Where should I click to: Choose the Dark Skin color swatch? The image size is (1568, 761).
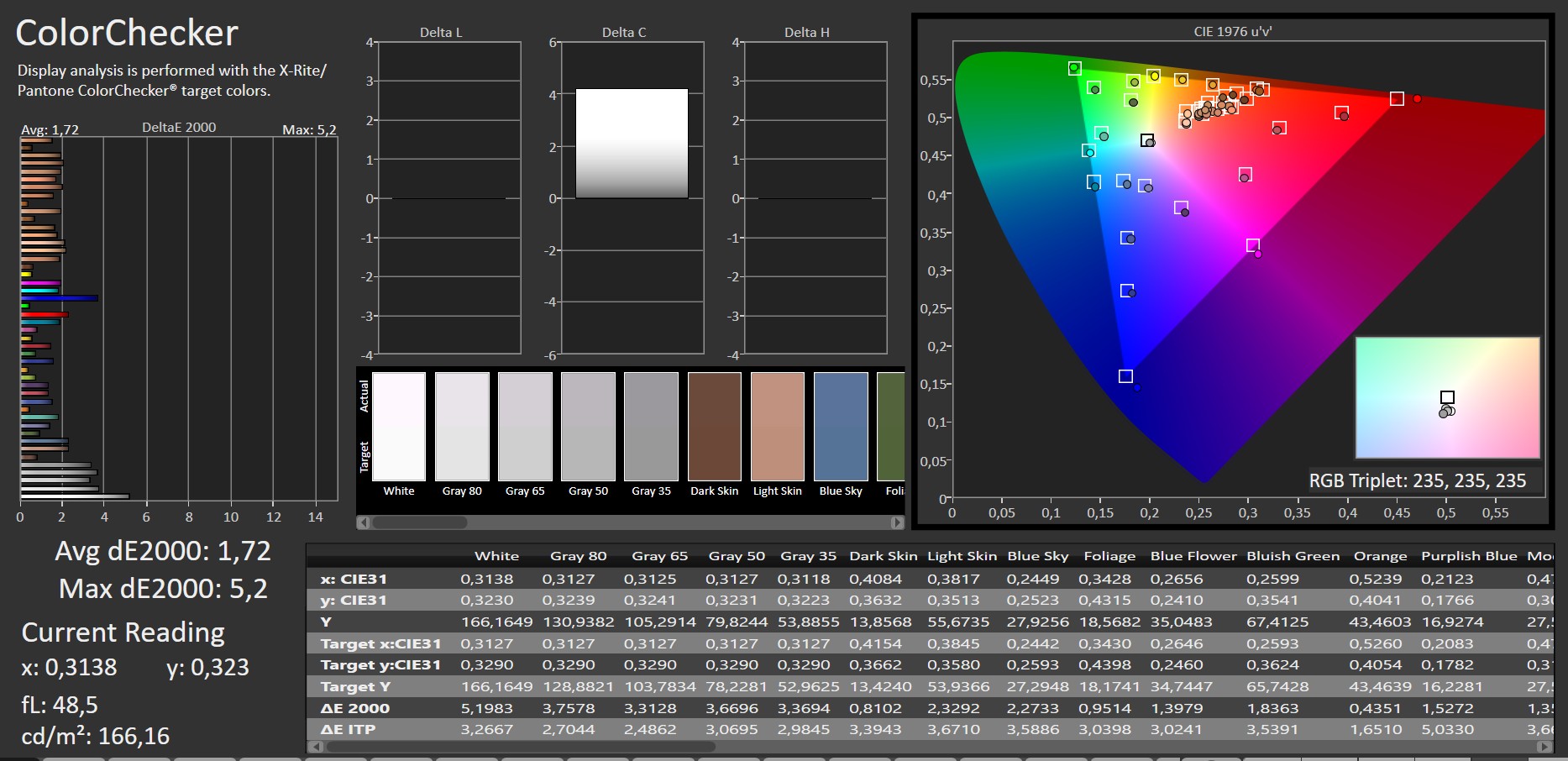click(715, 427)
